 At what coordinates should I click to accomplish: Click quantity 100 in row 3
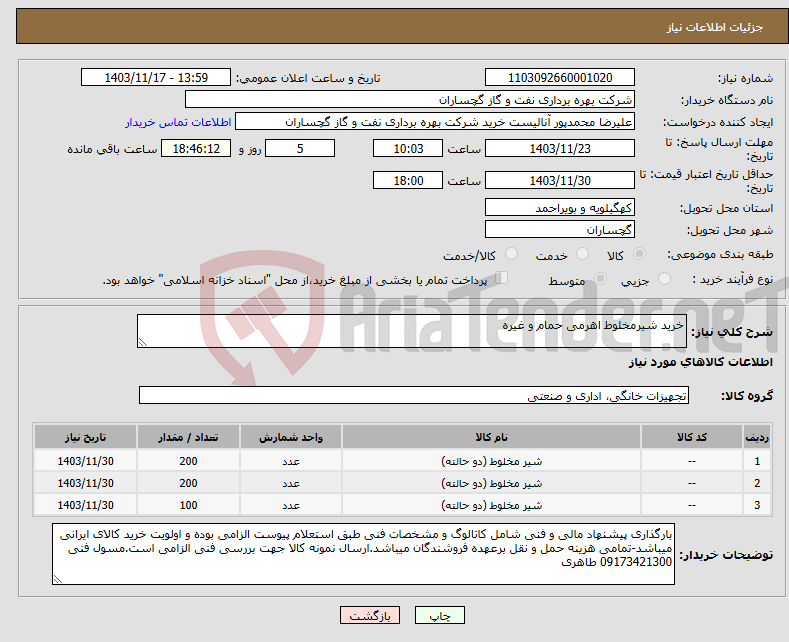click(x=188, y=505)
